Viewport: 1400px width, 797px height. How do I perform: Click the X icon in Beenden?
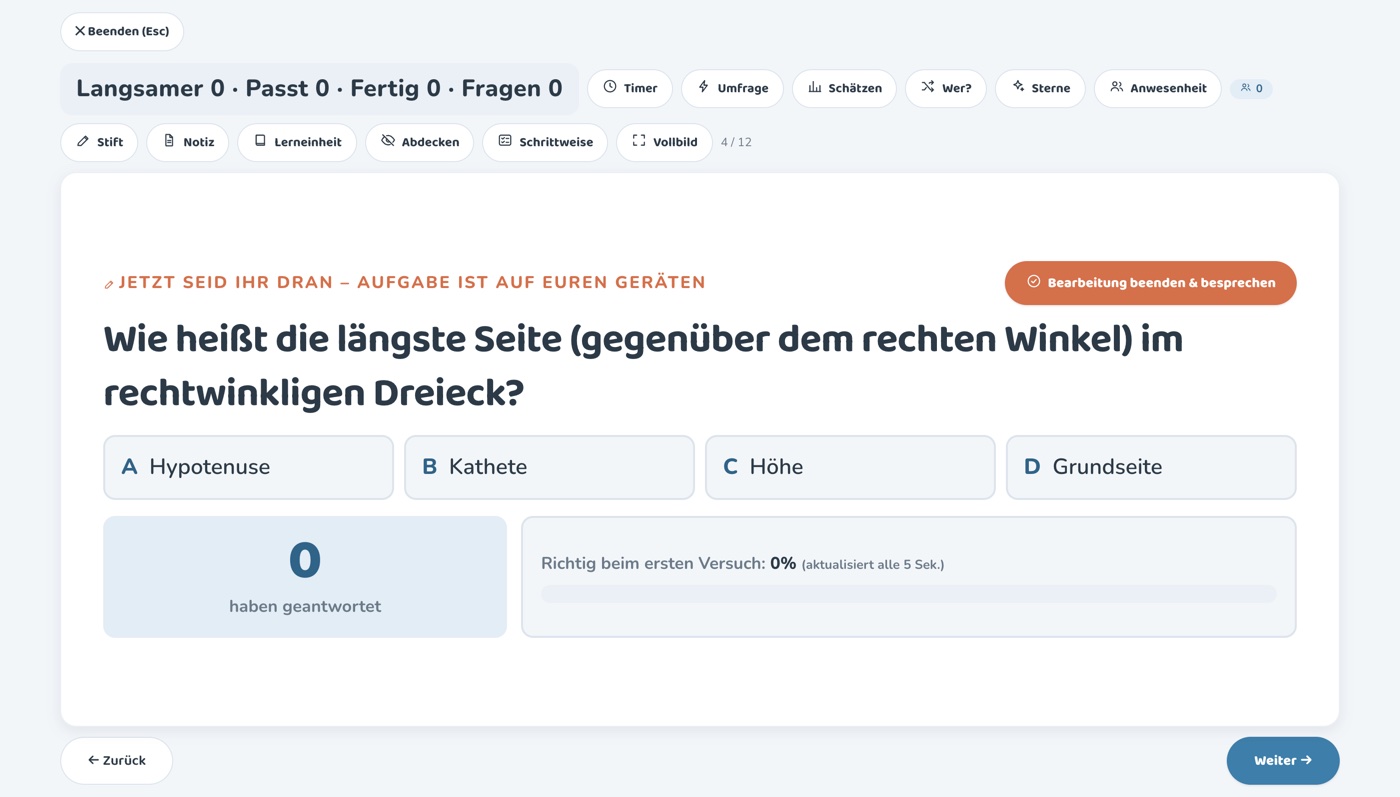coord(80,31)
